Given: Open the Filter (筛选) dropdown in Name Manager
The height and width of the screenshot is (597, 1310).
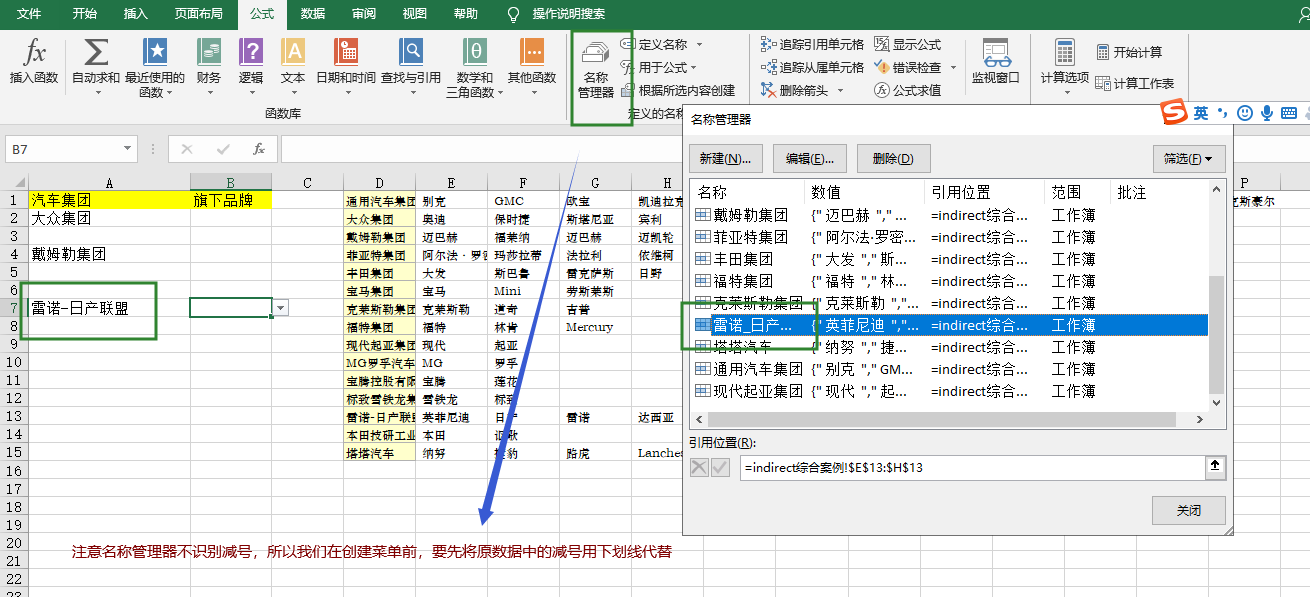Looking at the screenshot, I should (1188, 158).
